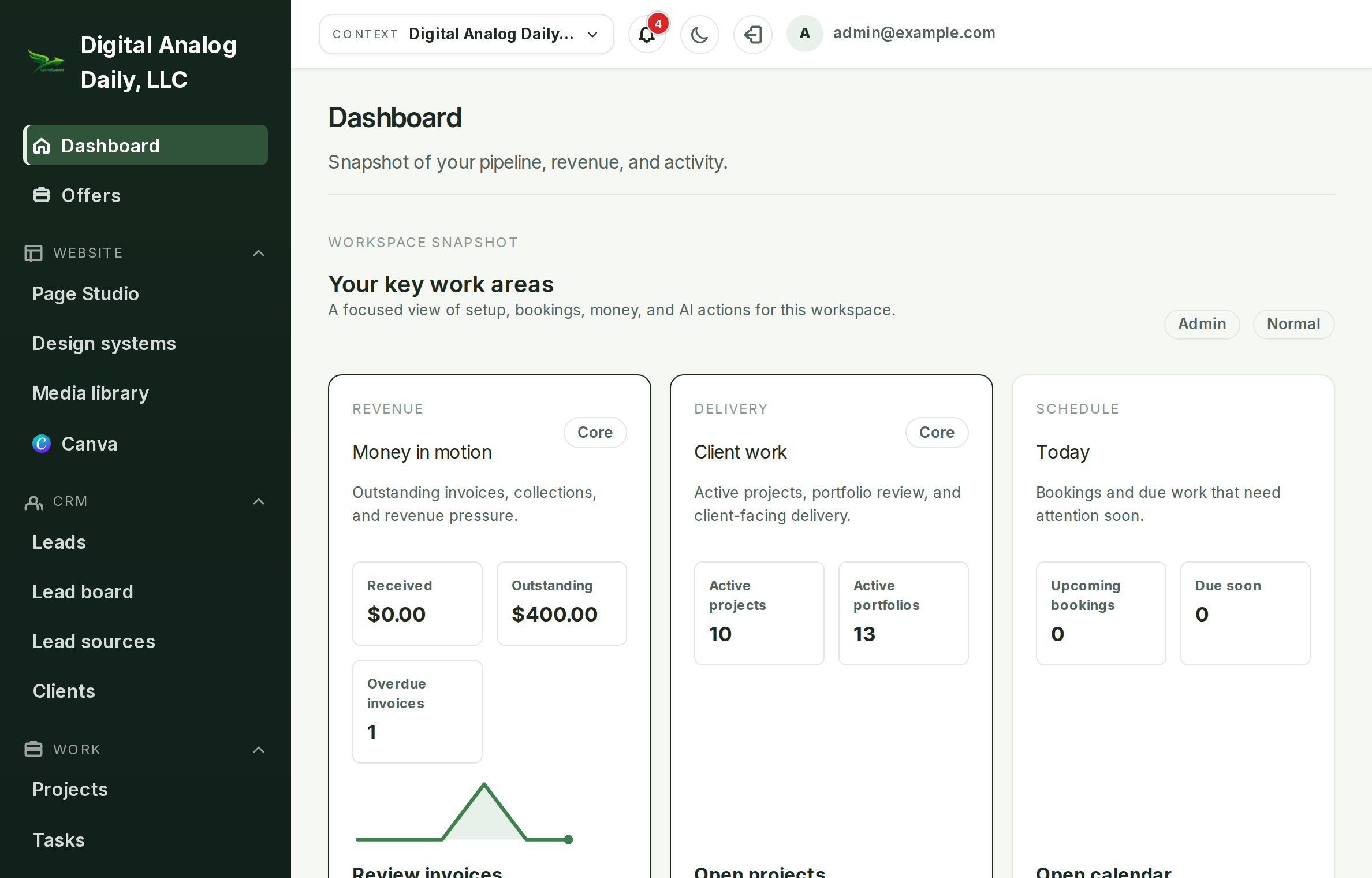
Task: Open Page Studio
Action: tap(85, 294)
